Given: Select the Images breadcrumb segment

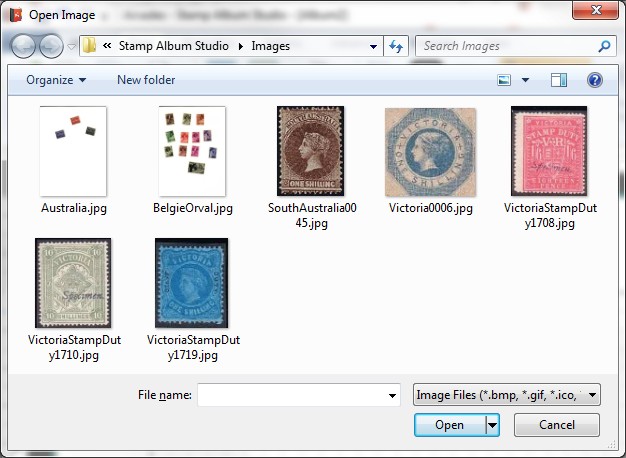Looking at the screenshot, I should pyautogui.click(x=270, y=46).
